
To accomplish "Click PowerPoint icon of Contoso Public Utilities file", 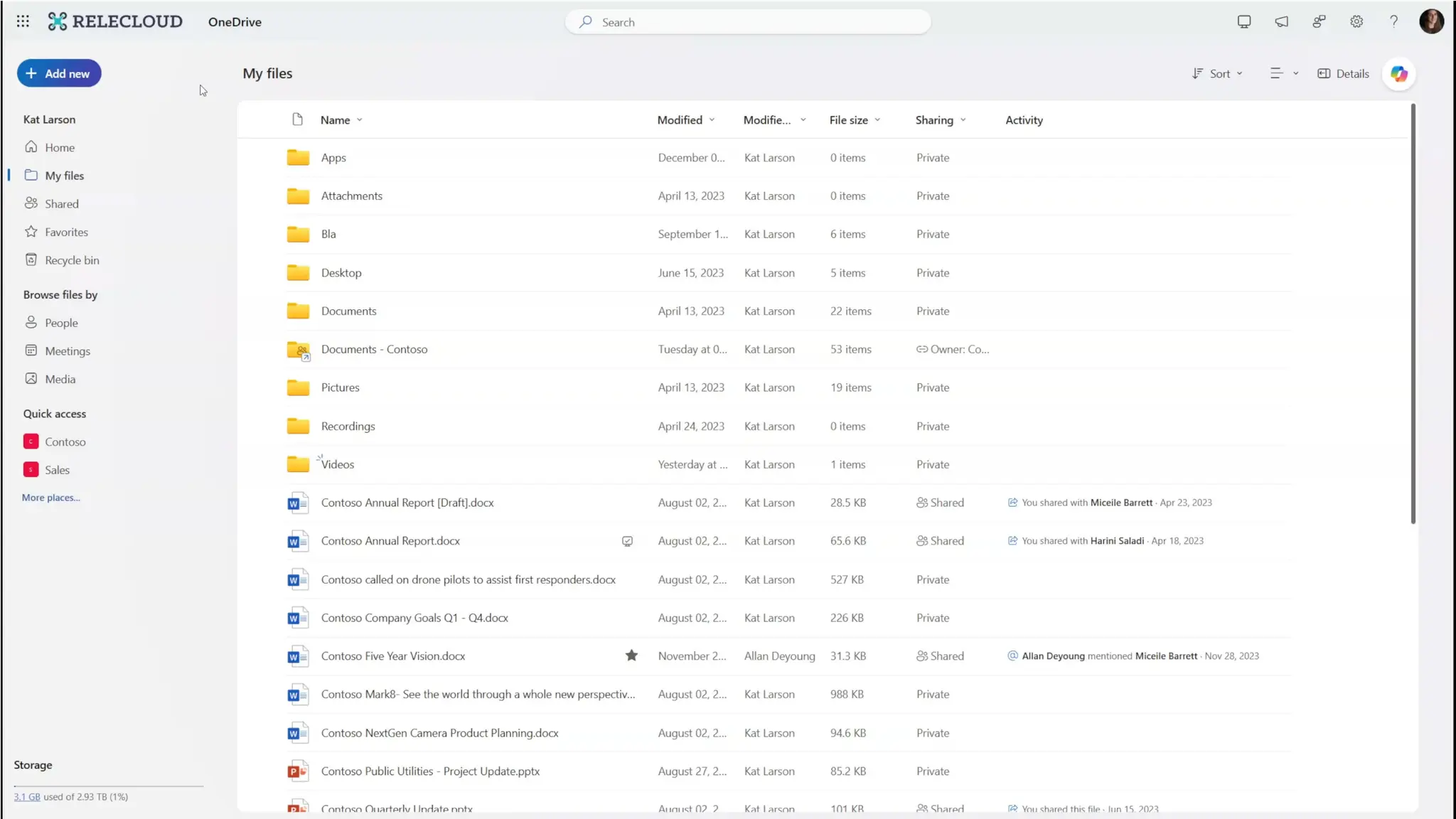I will (x=297, y=771).
